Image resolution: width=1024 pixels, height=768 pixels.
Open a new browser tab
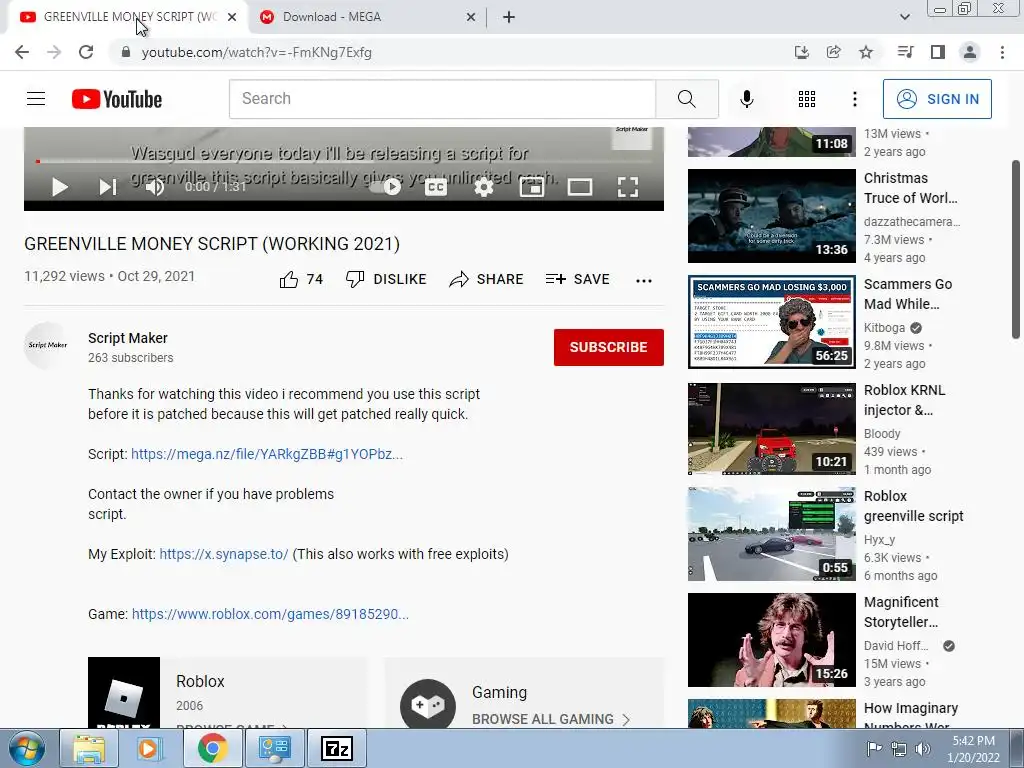[x=509, y=17]
